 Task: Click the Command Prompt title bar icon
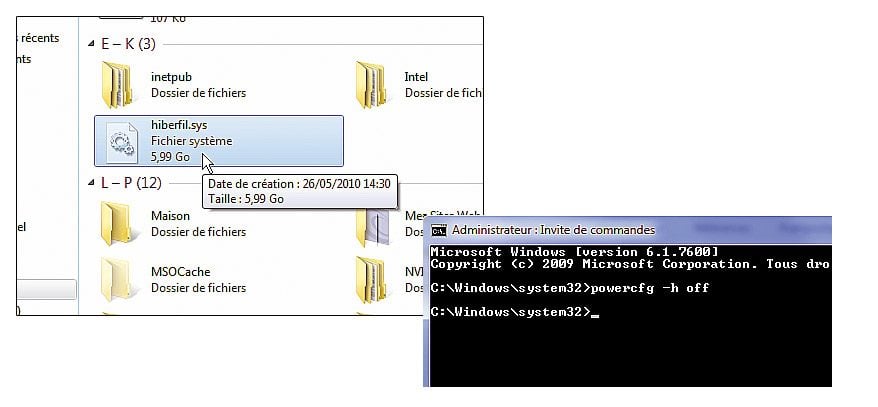(x=438, y=230)
